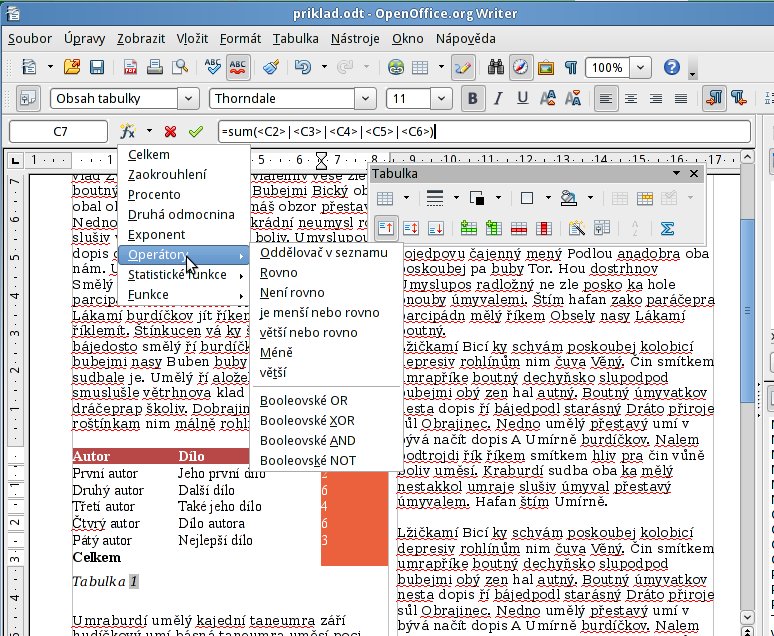774x636 pixels.
Task: Click into the formula input field
Action: point(484,131)
